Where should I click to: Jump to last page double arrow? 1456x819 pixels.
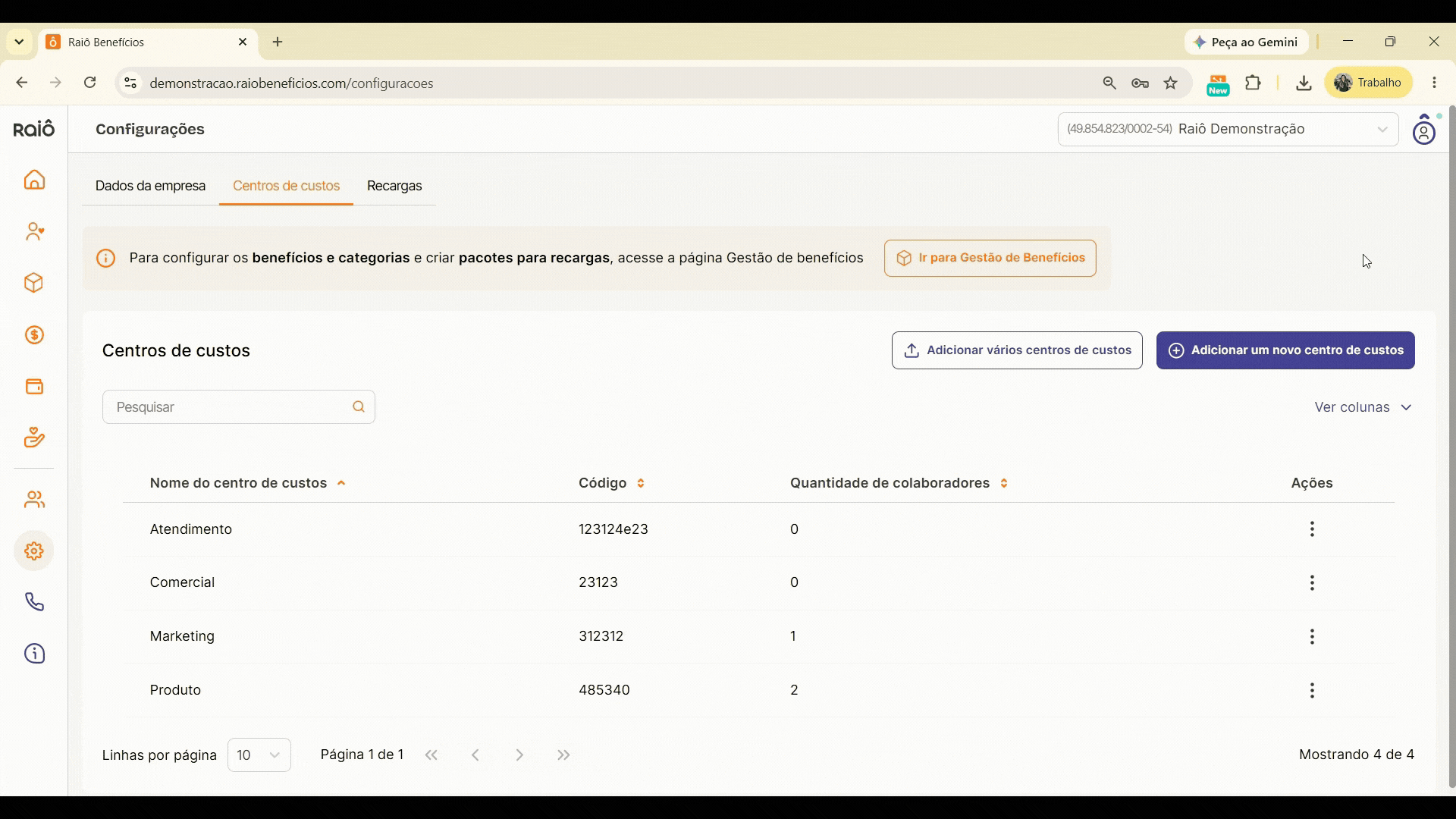[563, 755]
